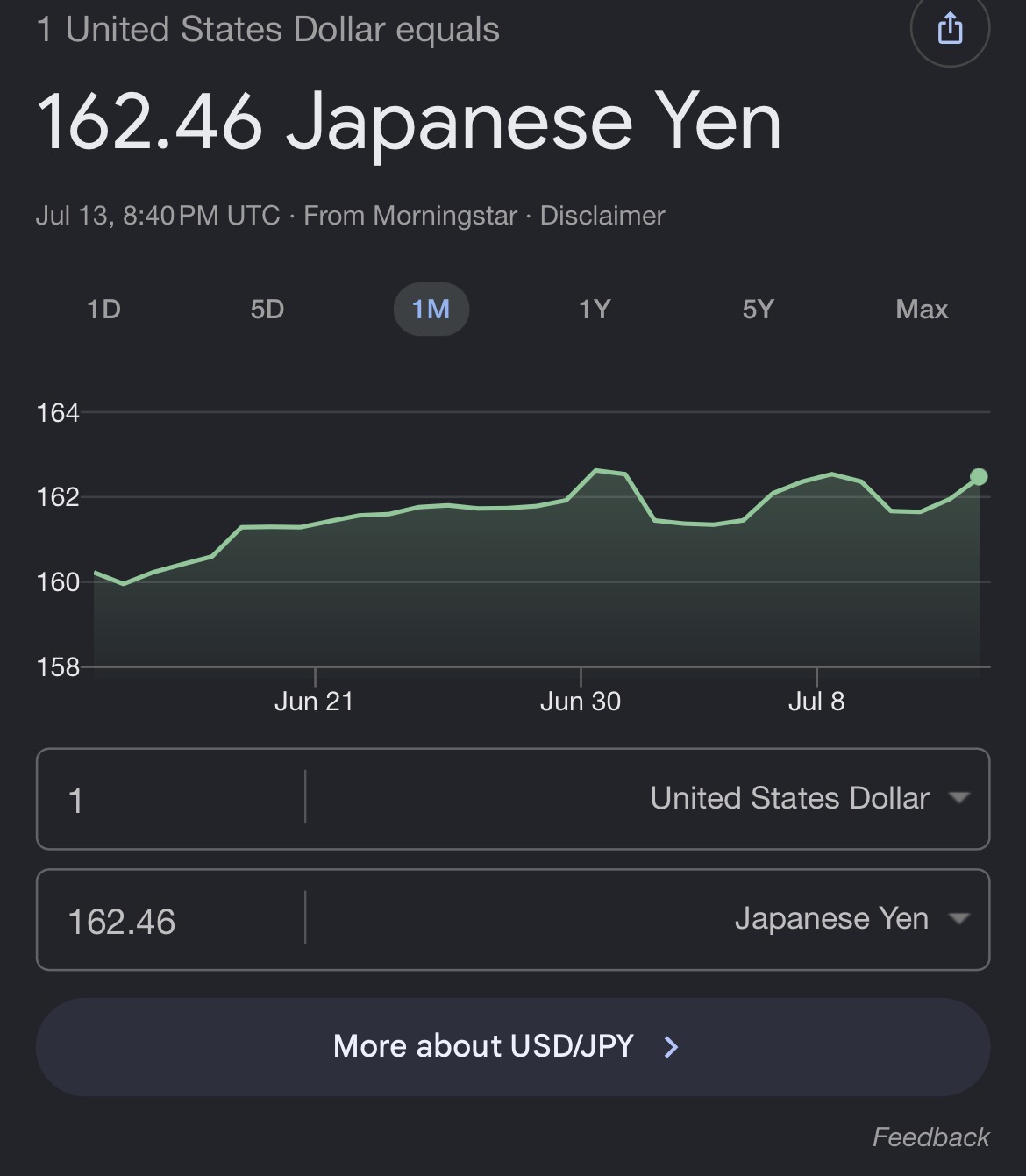Click the USD amount input field
This screenshot has height=1176, width=1026.
click(171, 799)
